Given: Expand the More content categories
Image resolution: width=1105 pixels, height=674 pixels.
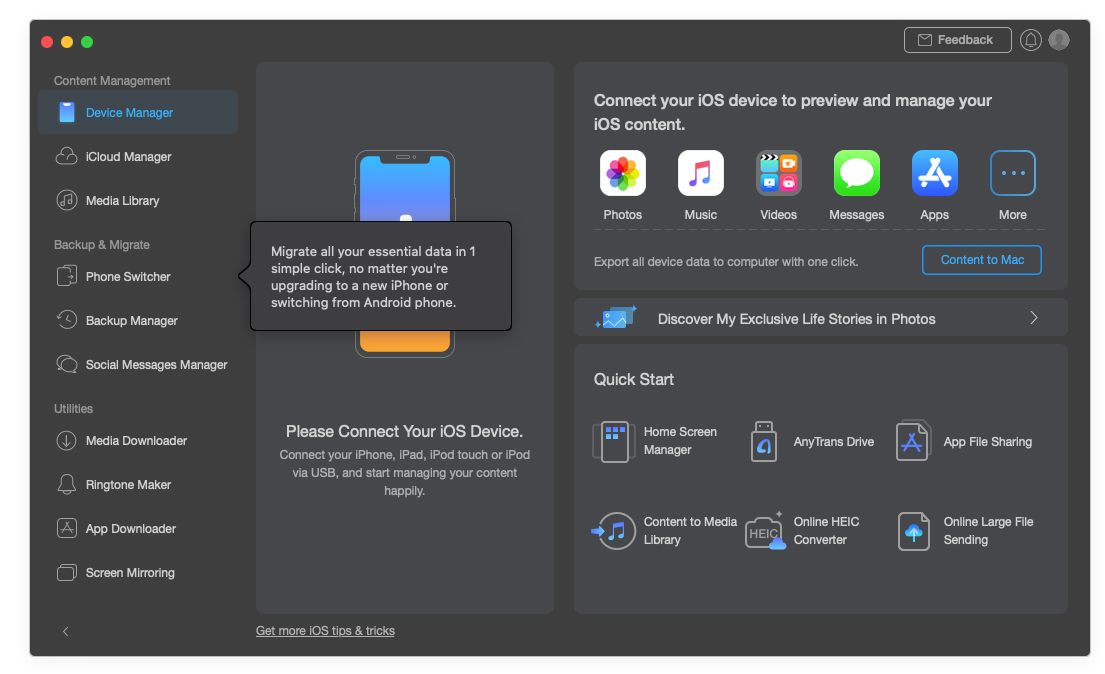Looking at the screenshot, I should pyautogui.click(x=1012, y=174).
